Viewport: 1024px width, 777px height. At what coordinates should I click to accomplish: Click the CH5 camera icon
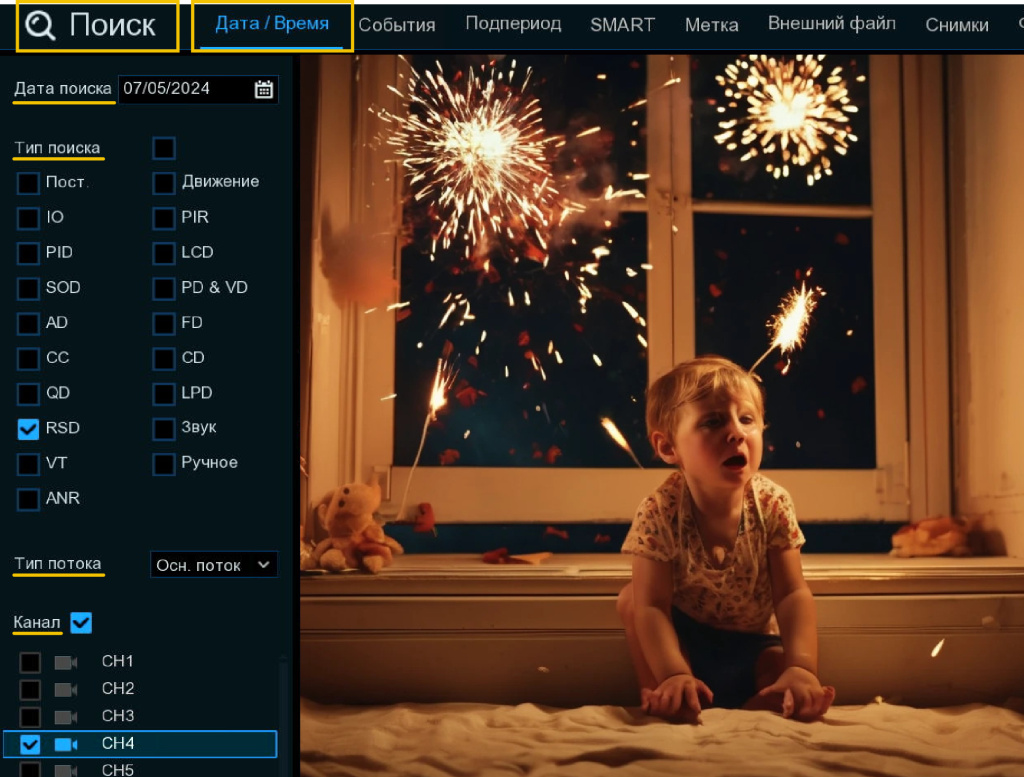click(x=66, y=770)
